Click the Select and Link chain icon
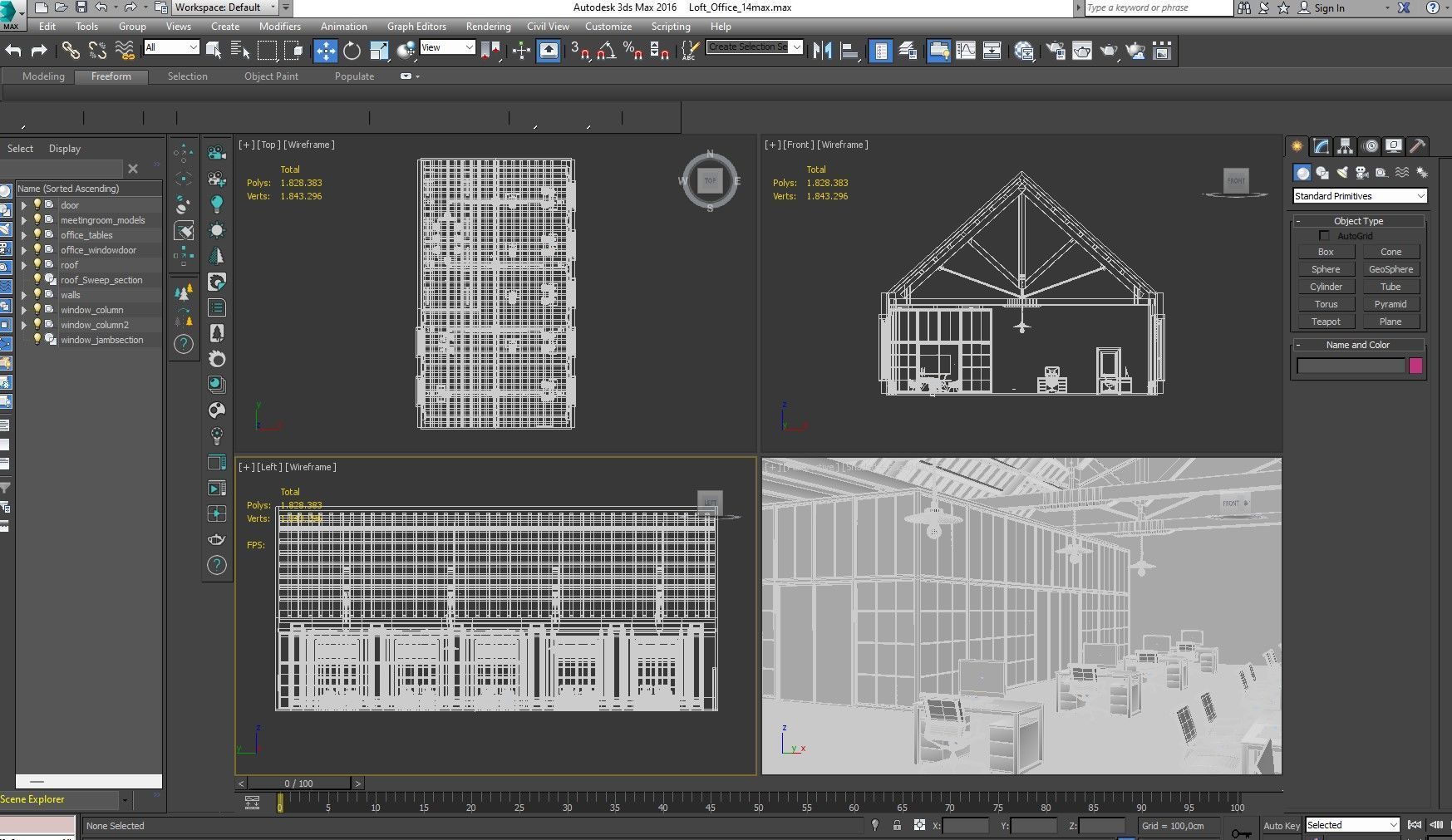 (x=71, y=51)
